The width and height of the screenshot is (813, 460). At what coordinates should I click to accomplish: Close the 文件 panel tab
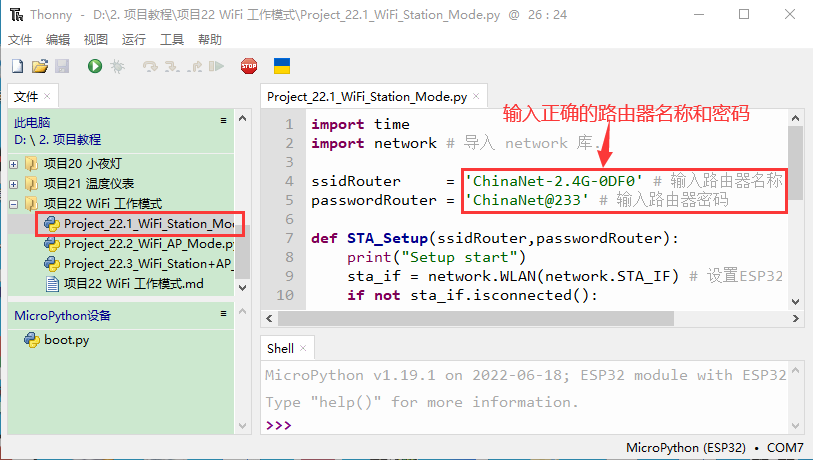pos(47,97)
